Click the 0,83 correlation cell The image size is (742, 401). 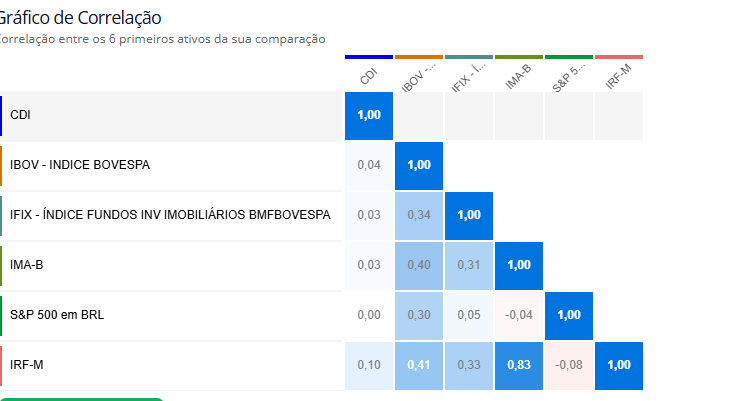[519, 365]
